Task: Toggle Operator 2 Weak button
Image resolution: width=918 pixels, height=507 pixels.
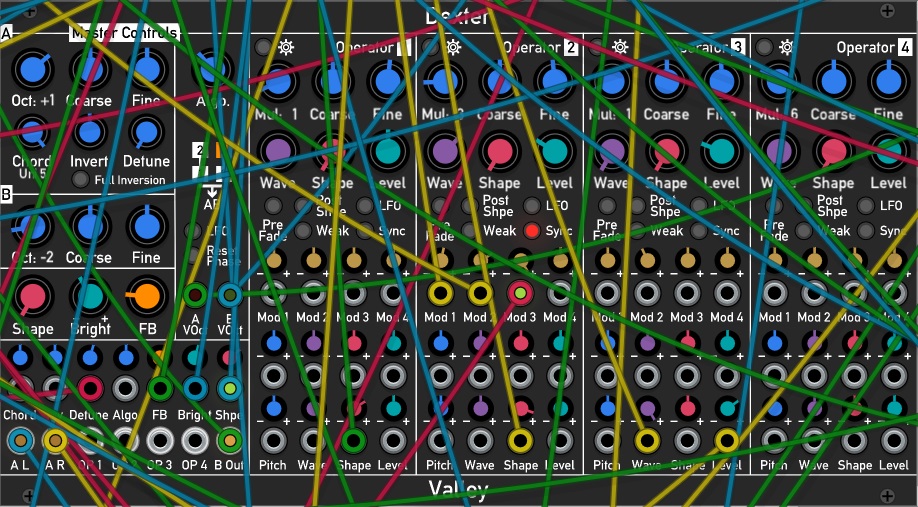Action: [470, 231]
